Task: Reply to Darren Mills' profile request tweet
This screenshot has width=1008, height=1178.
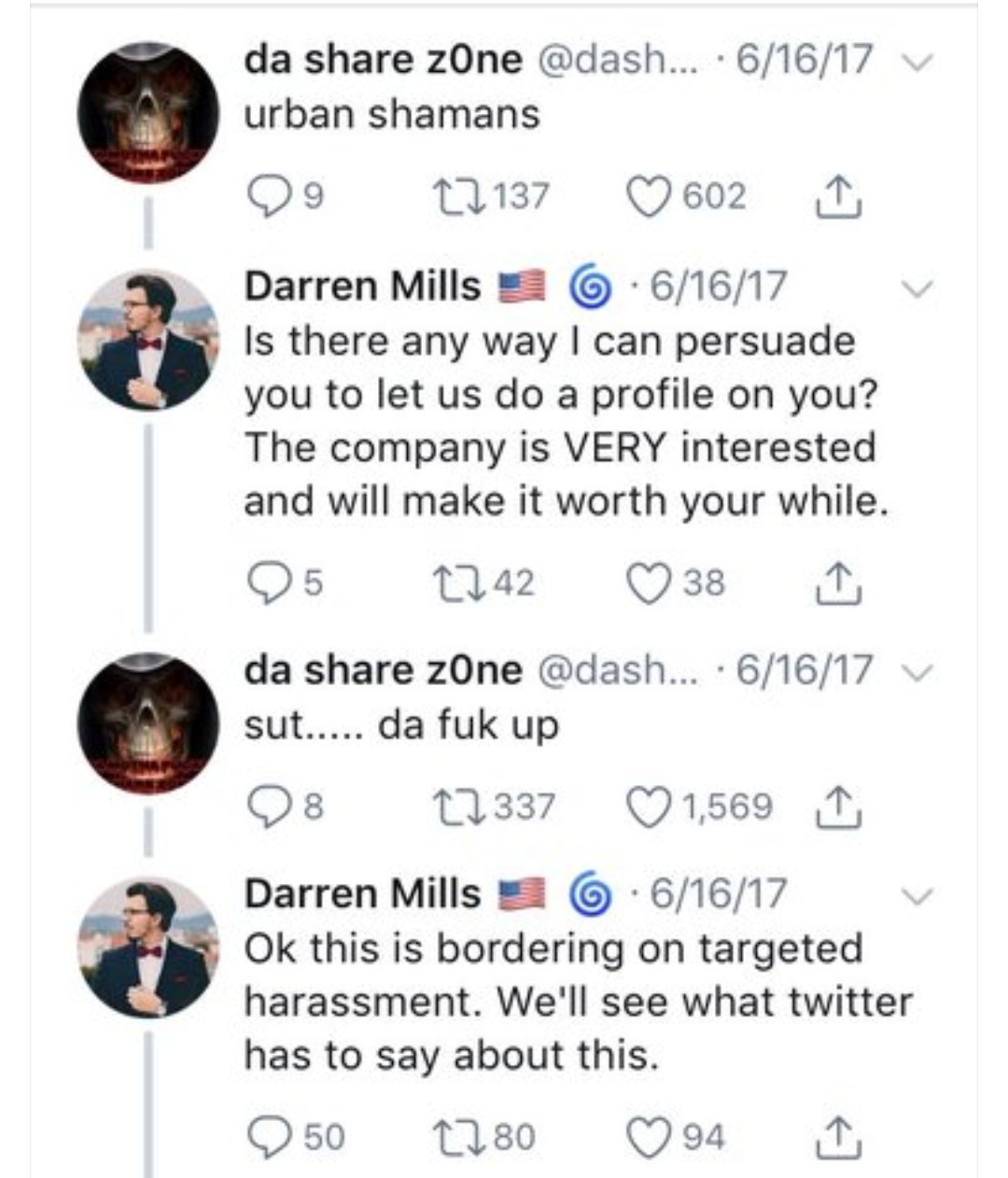Action: point(269,583)
